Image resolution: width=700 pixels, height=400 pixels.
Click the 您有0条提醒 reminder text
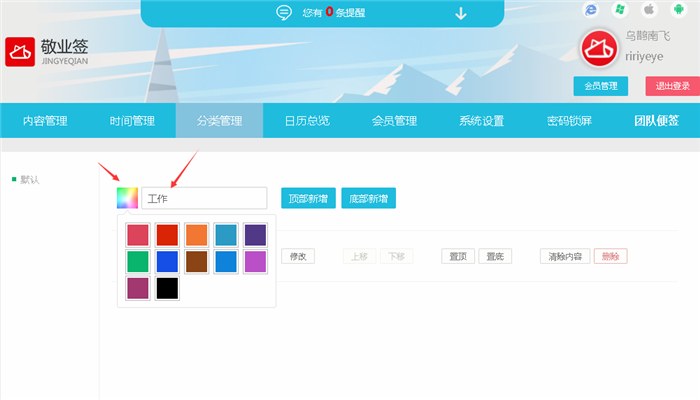point(334,12)
